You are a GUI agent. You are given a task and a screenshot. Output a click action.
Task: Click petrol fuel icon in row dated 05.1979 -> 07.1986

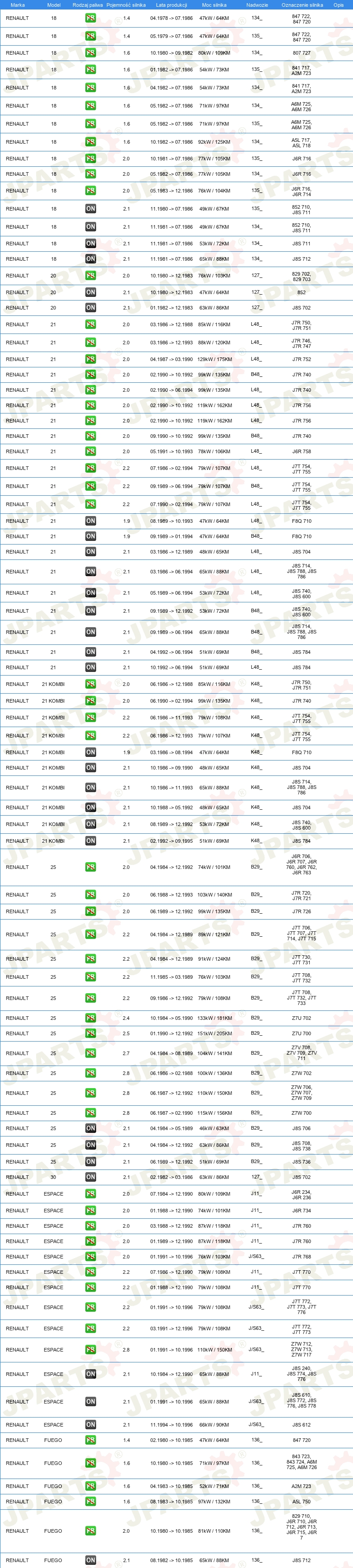point(91,37)
